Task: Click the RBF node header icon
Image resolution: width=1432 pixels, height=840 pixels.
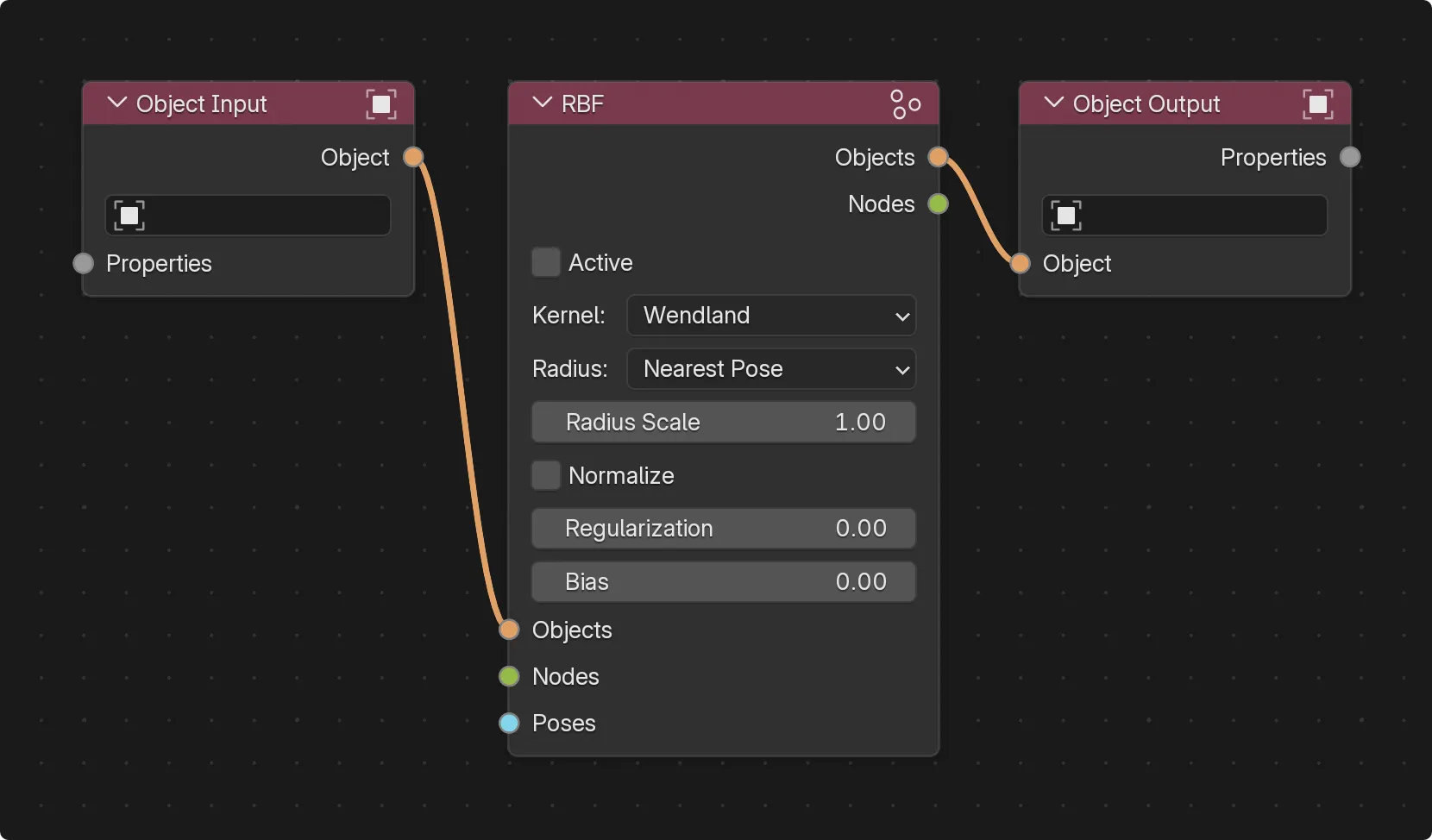Action: point(905,104)
